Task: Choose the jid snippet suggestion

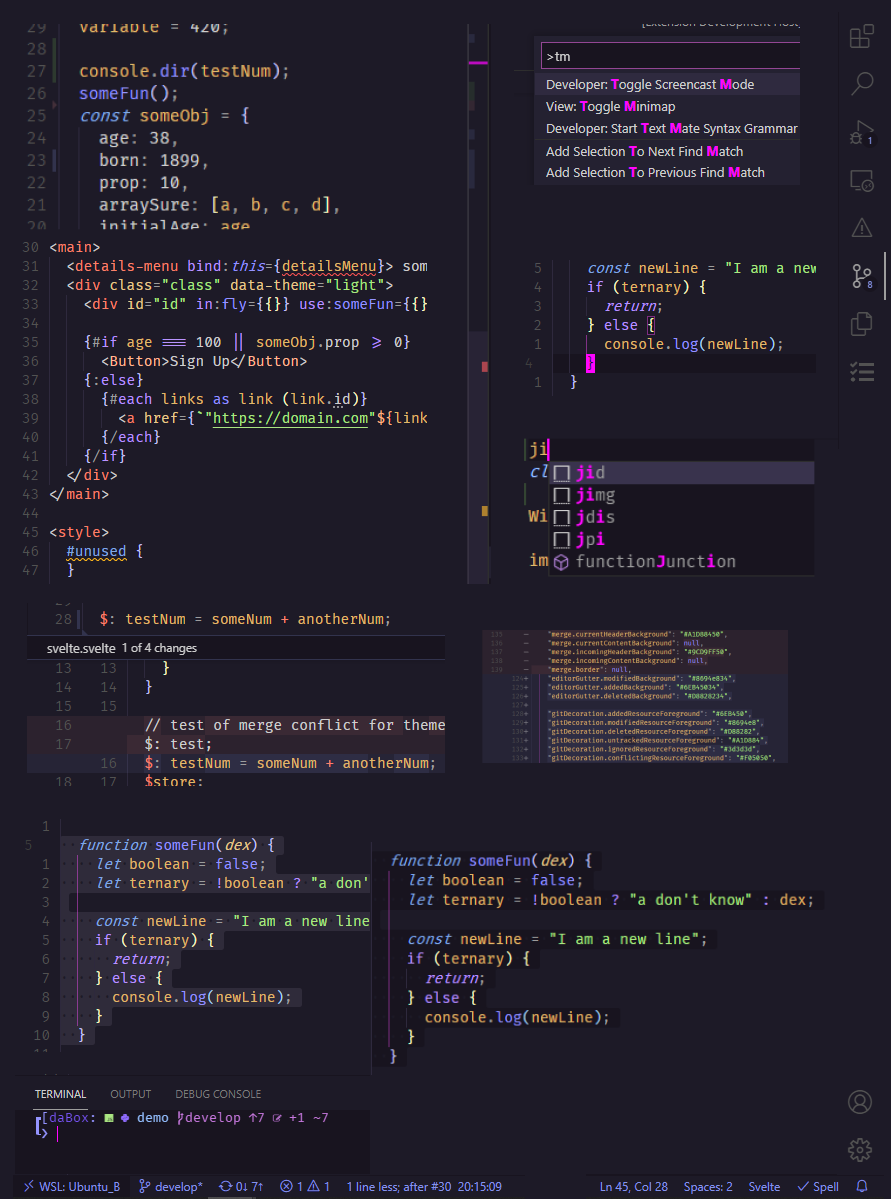Action: 681,473
